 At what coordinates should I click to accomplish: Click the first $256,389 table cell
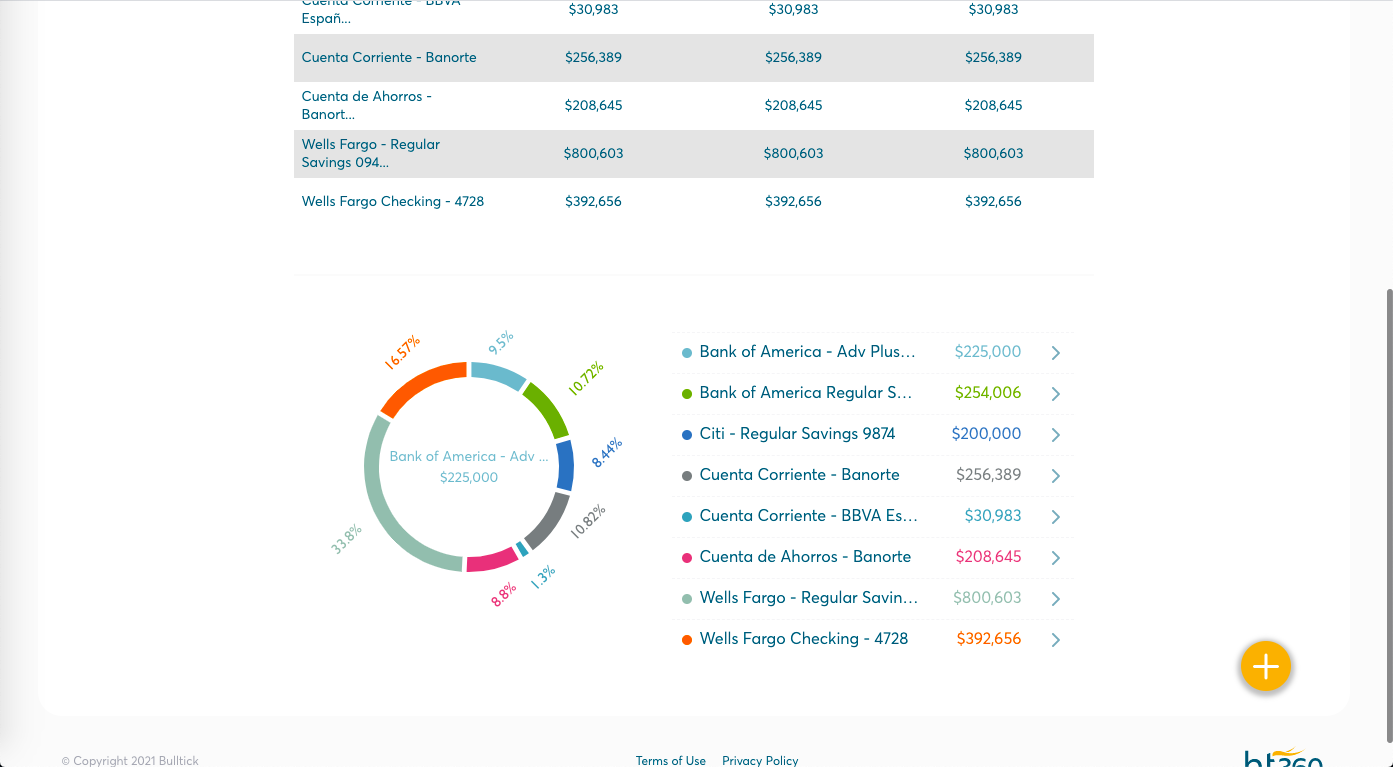point(593,57)
